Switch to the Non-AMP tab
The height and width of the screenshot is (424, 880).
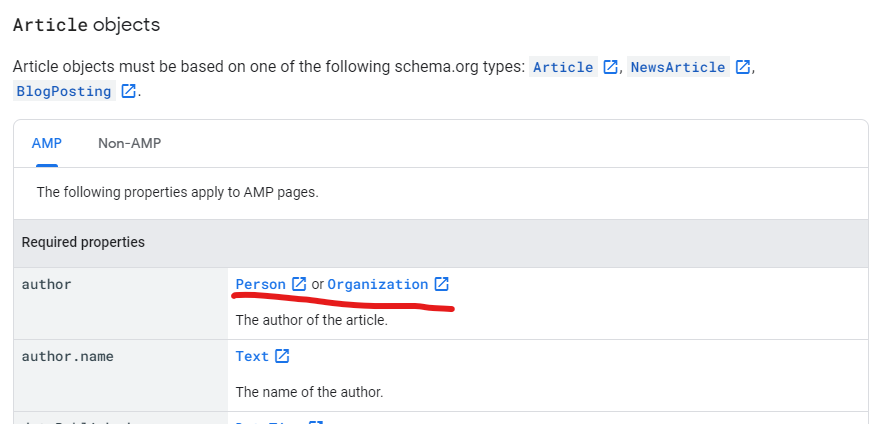129,143
